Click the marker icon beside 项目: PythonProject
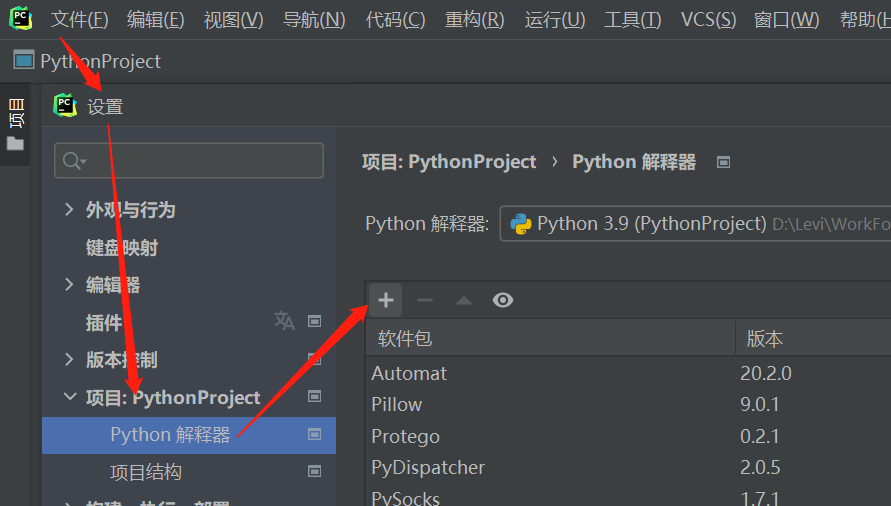The image size is (891, 506). [314, 396]
